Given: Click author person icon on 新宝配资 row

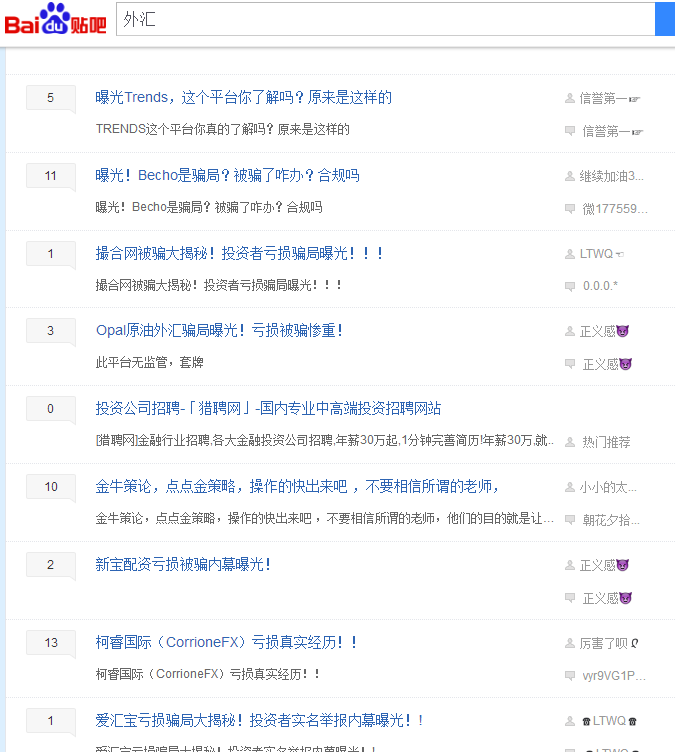Looking at the screenshot, I should (570, 565).
